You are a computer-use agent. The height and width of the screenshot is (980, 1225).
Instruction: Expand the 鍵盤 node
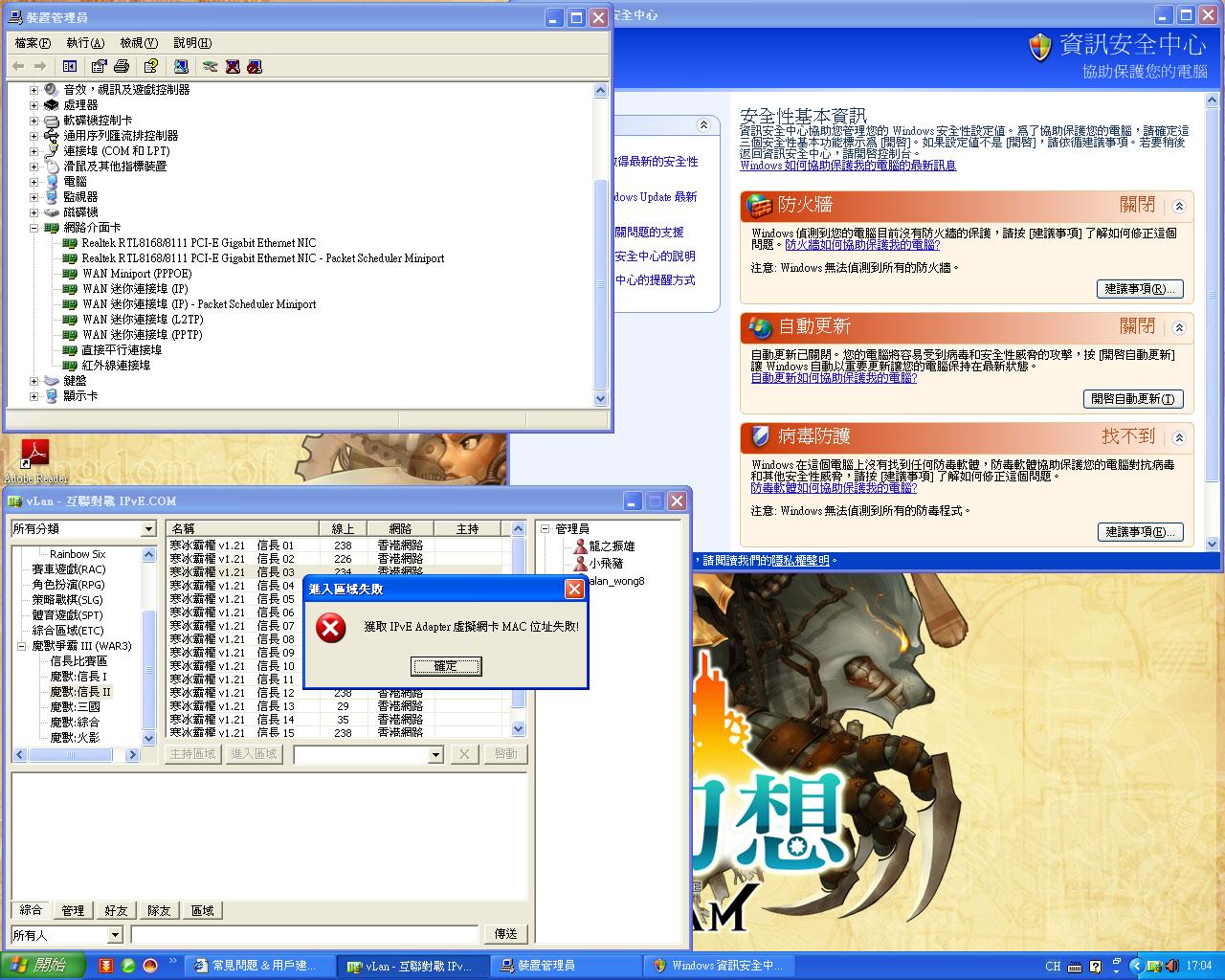pyautogui.click(x=34, y=380)
